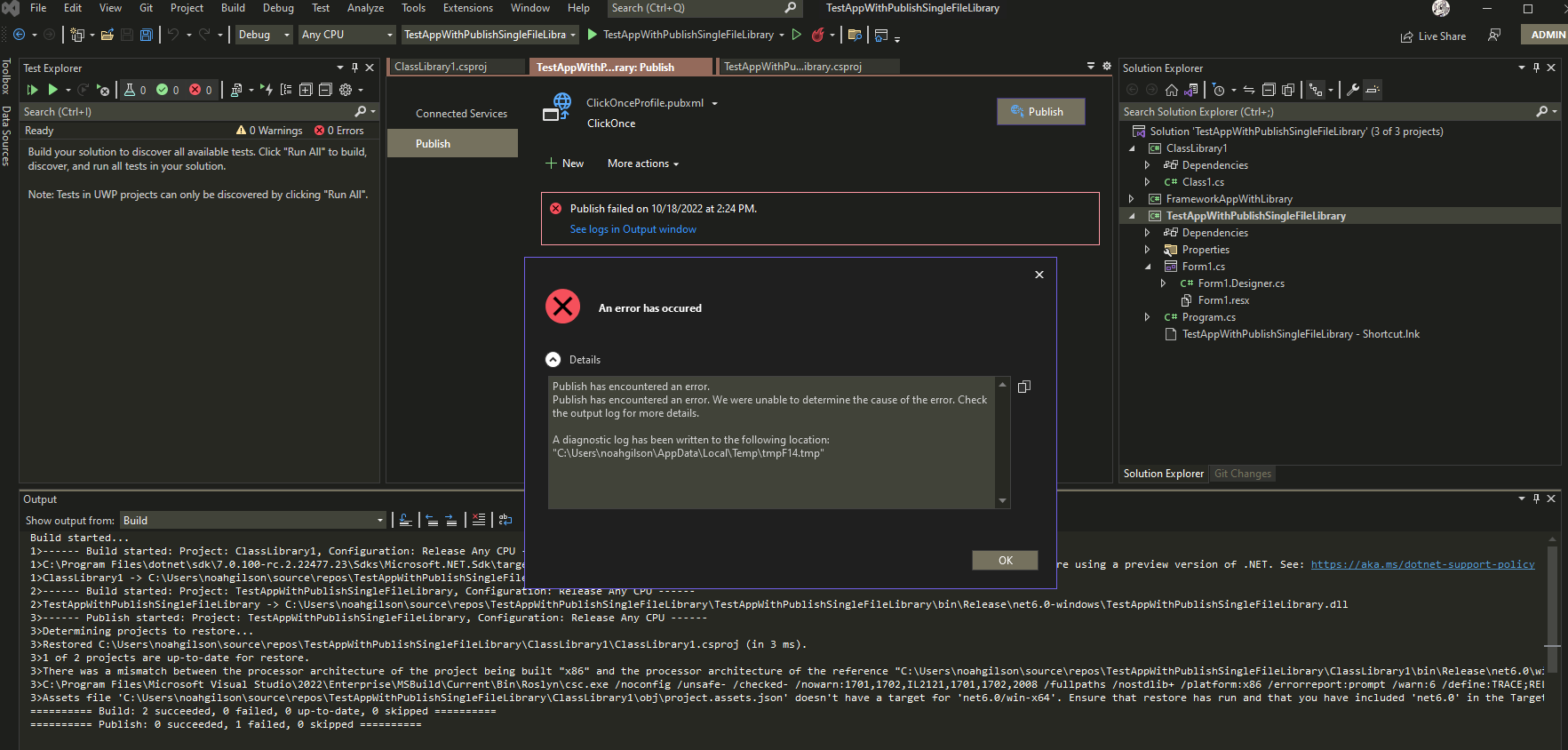Viewport: 1568px width, 750px height.
Task: Expand the FrameworkAppWithLibrary project node
Action: [1132, 199]
